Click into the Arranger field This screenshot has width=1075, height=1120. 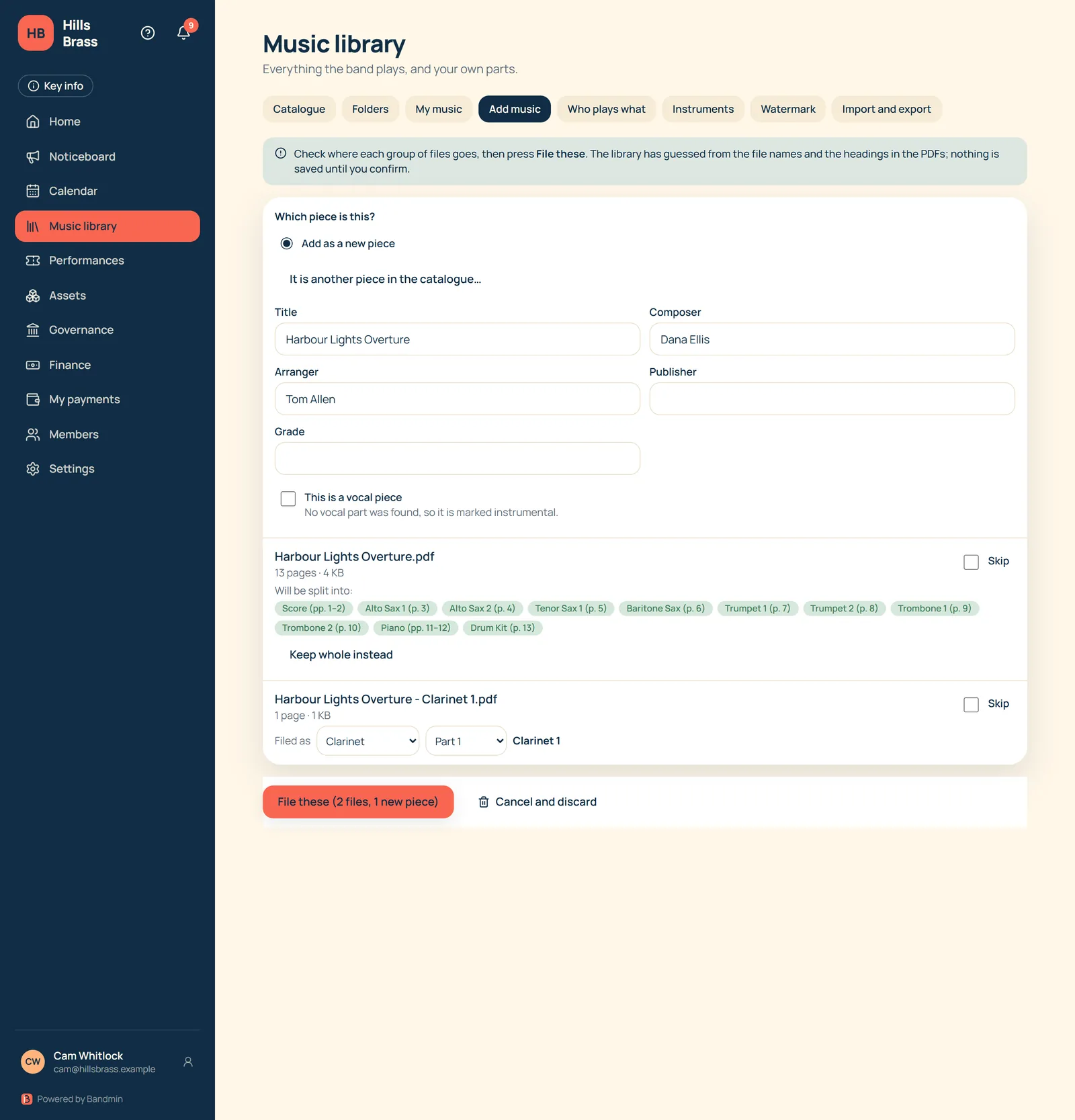point(458,399)
